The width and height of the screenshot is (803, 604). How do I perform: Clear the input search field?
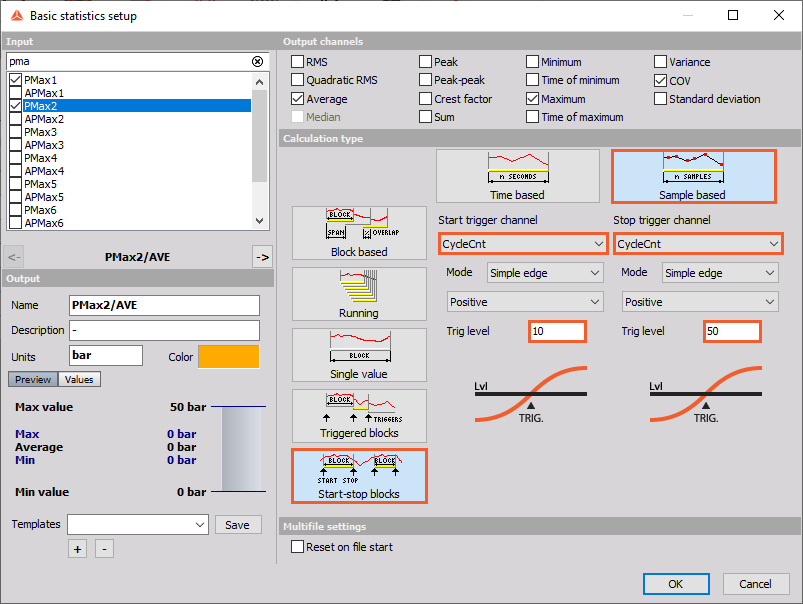tap(258, 61)
